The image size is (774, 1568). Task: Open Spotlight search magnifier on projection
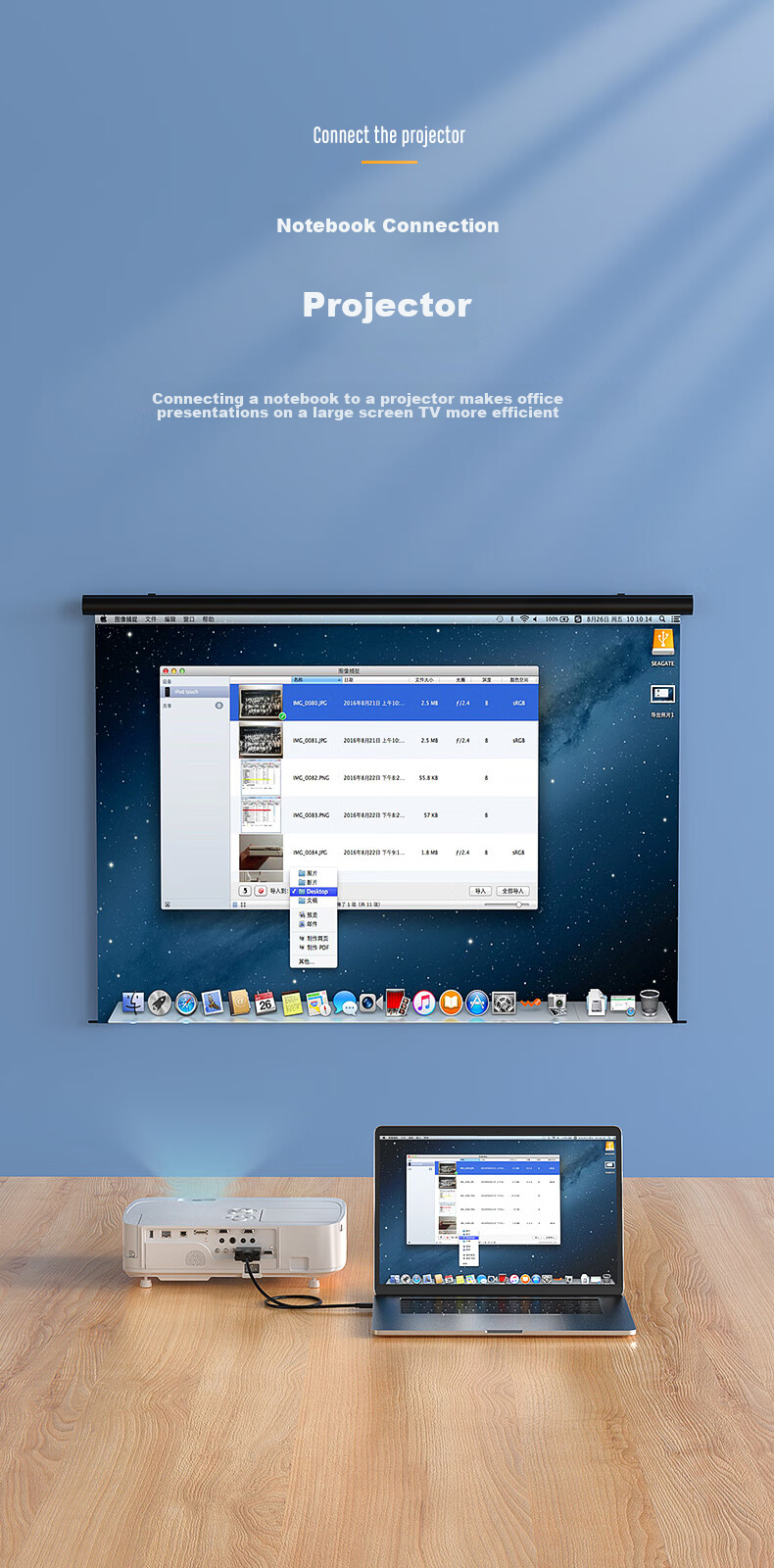[662, 619]
